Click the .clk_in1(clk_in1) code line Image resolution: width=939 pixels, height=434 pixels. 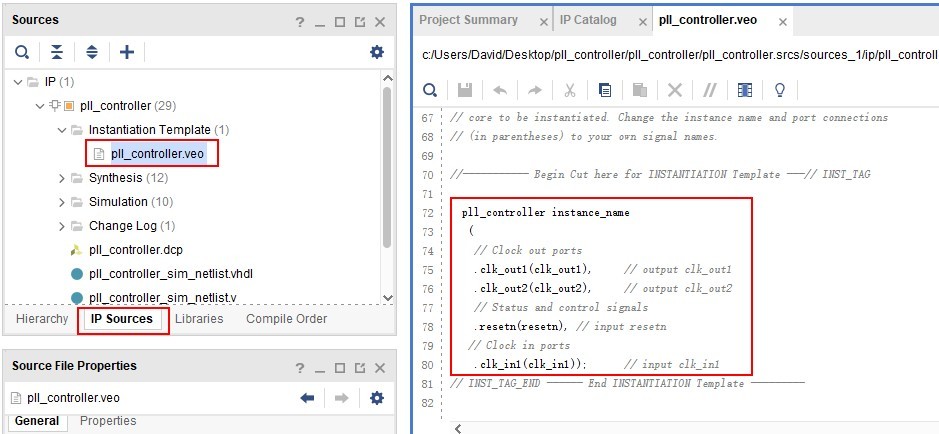pos(530,365)
